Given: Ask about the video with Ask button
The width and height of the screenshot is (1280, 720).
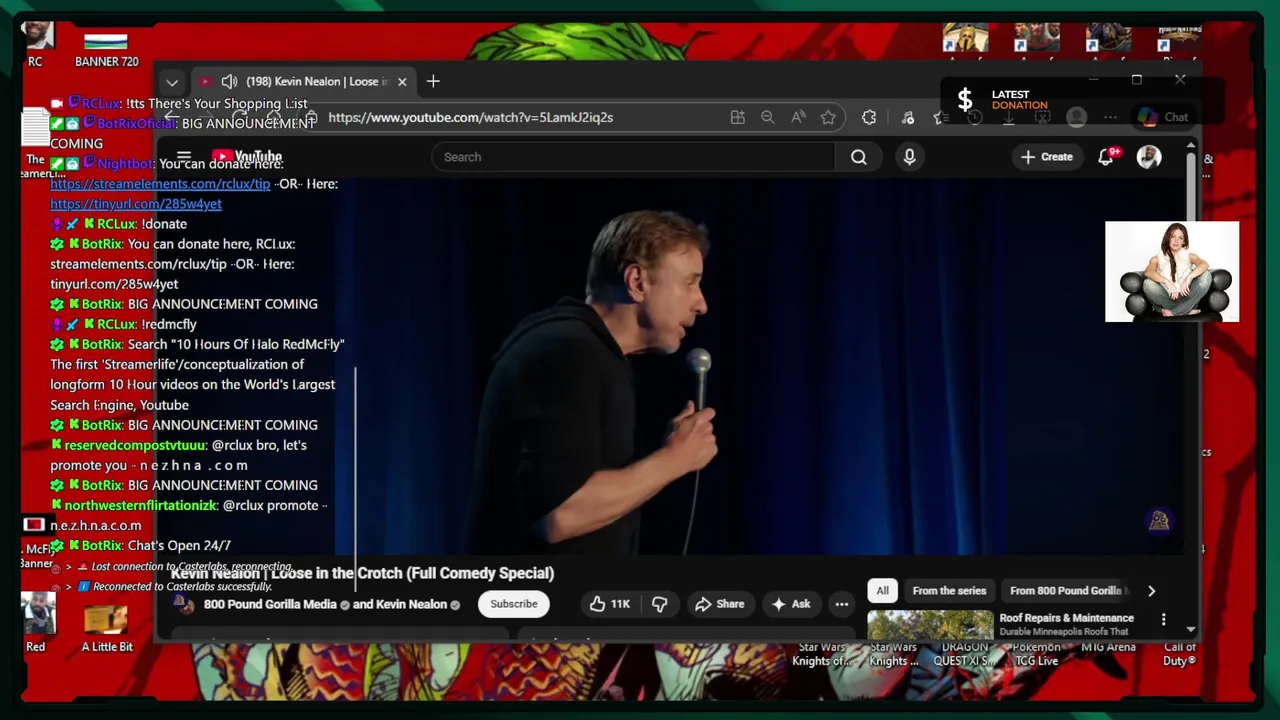Looking at the screenshot, I should click(790, 604).
